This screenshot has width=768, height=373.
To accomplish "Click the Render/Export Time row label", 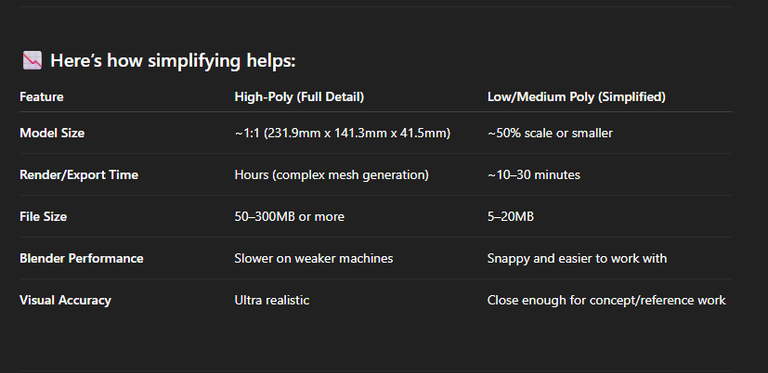I will (x=79, y=175).
